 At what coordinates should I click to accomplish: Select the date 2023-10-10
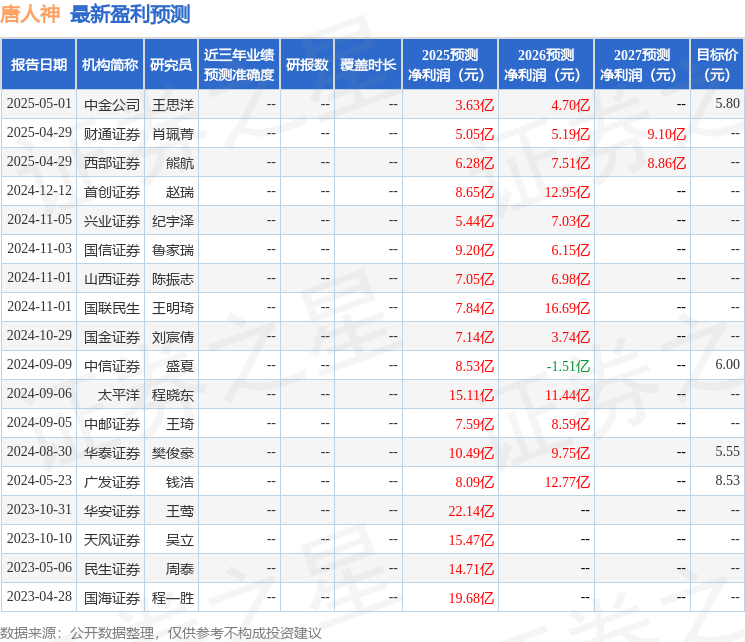pos(39,538)
